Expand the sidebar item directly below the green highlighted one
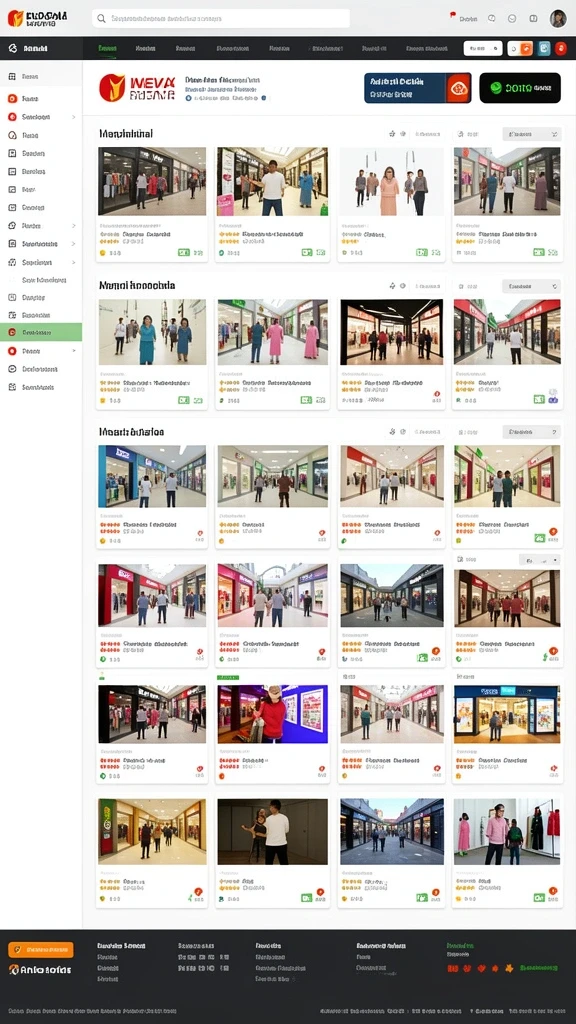 [41, 351]
